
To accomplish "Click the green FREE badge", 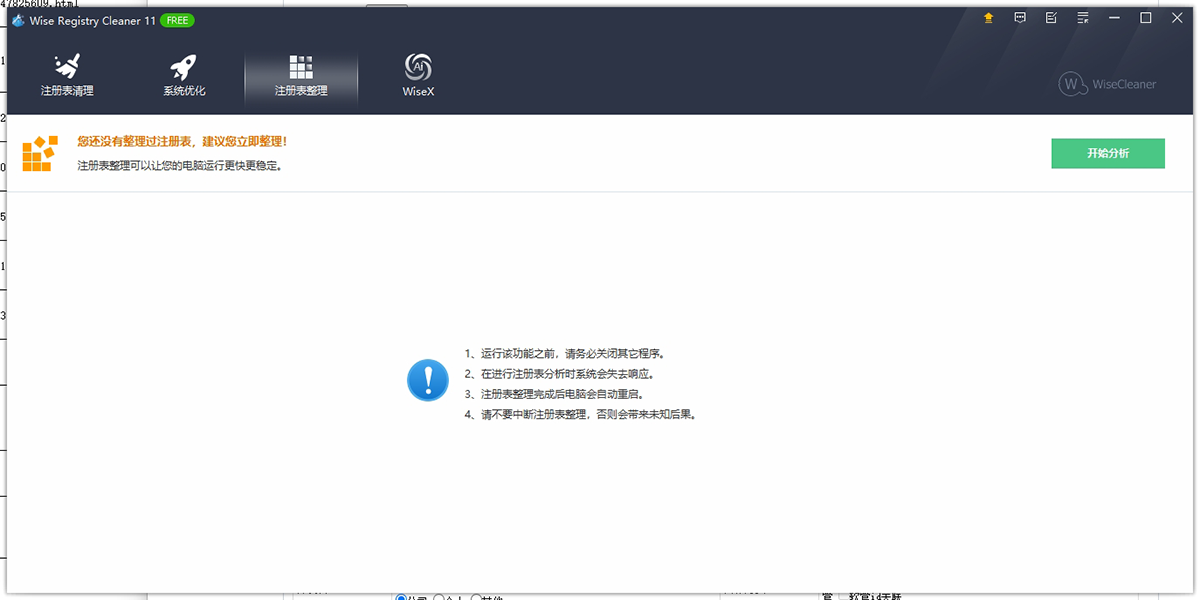I will [x=177, y=20].
